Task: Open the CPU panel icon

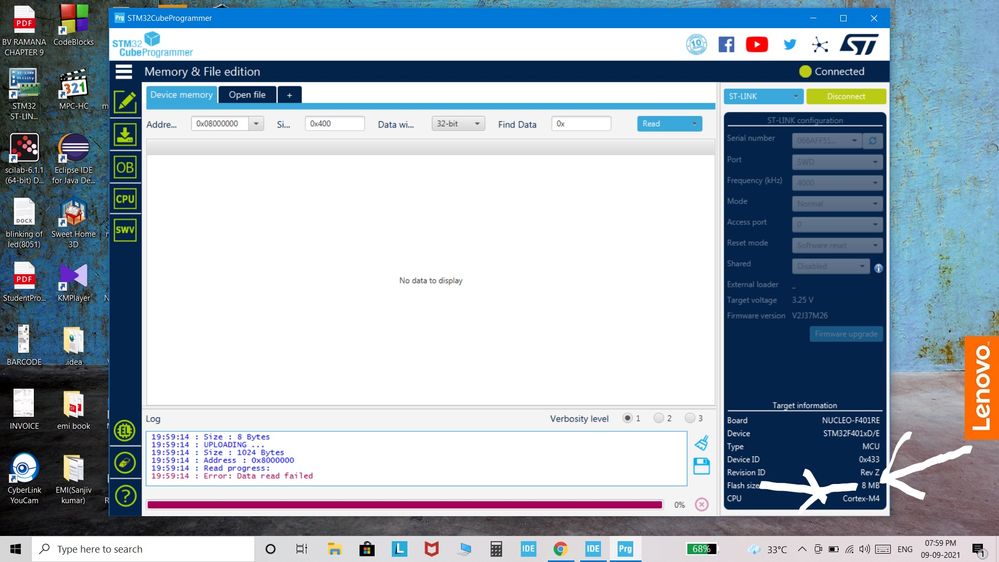Action: tap(125, 199)
